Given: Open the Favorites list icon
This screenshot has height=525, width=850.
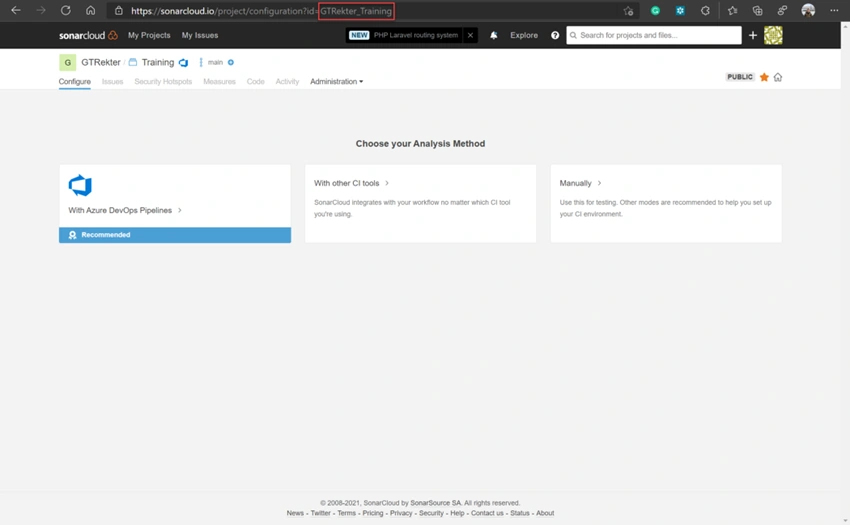Looking at the screenshot, I should pyautogui.click(x=732, y=10).
